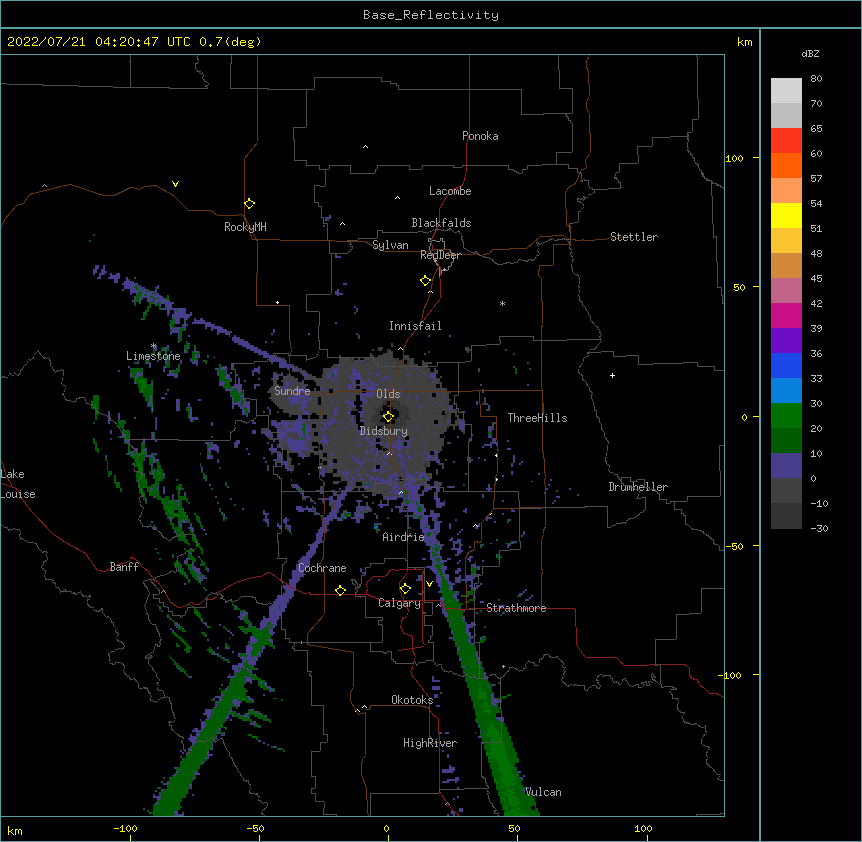Click the Blackfalds label

coord(441,223)
